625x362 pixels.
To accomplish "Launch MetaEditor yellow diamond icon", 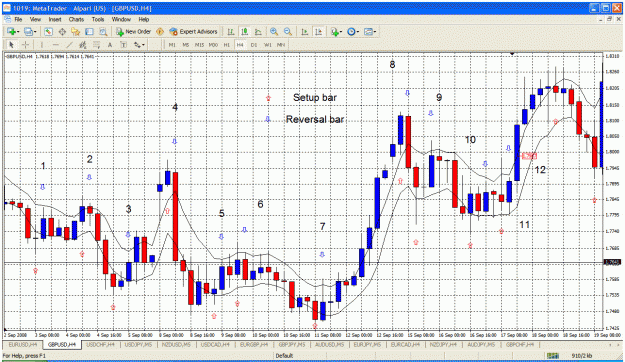I will pos(160,32).
